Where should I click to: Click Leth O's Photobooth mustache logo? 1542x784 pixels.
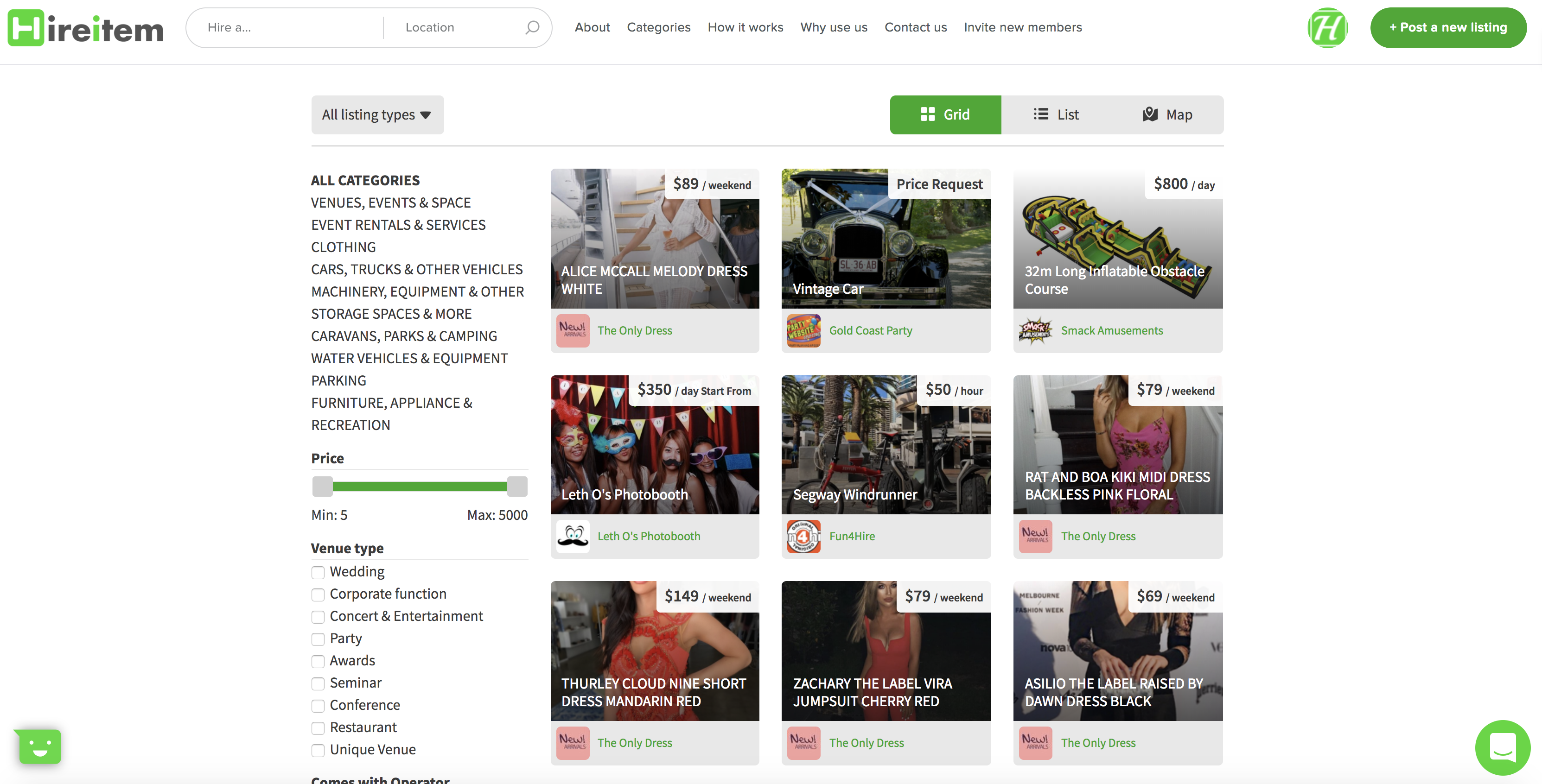pos(573,536)
